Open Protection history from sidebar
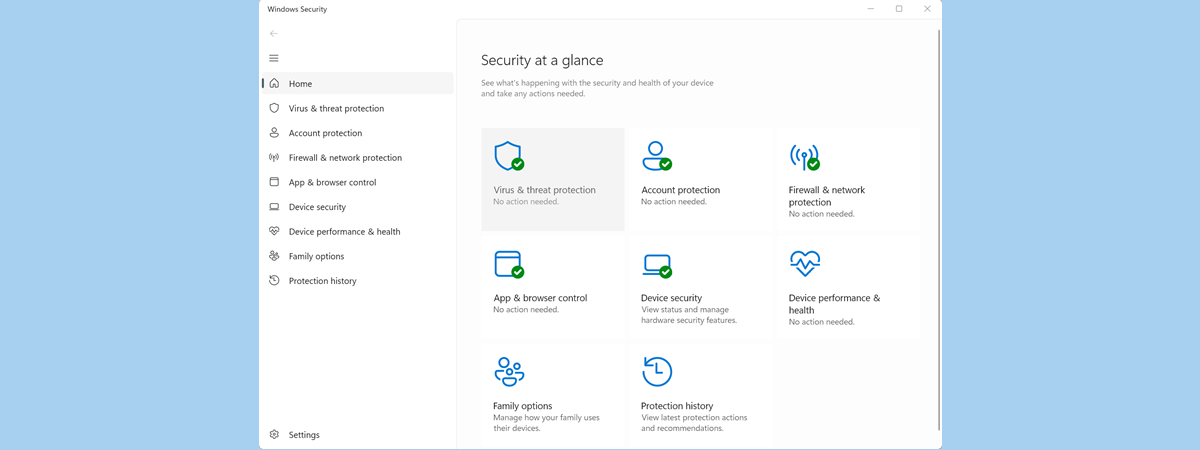 pyautogui.click(x=358, y=281)
